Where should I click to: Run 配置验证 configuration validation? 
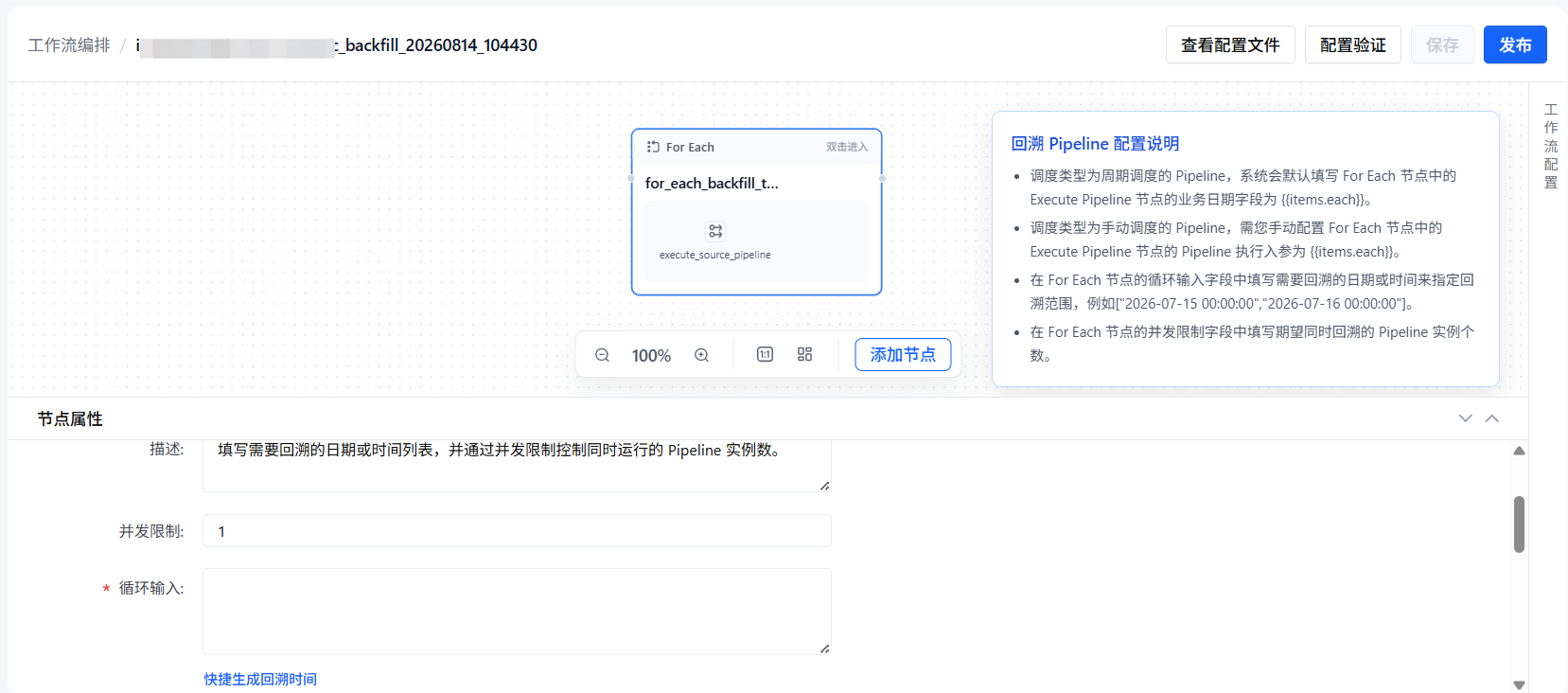click(1352, 44)
